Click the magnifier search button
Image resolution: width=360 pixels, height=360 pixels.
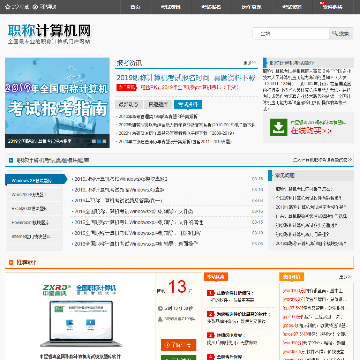click(x=341, y=34)
